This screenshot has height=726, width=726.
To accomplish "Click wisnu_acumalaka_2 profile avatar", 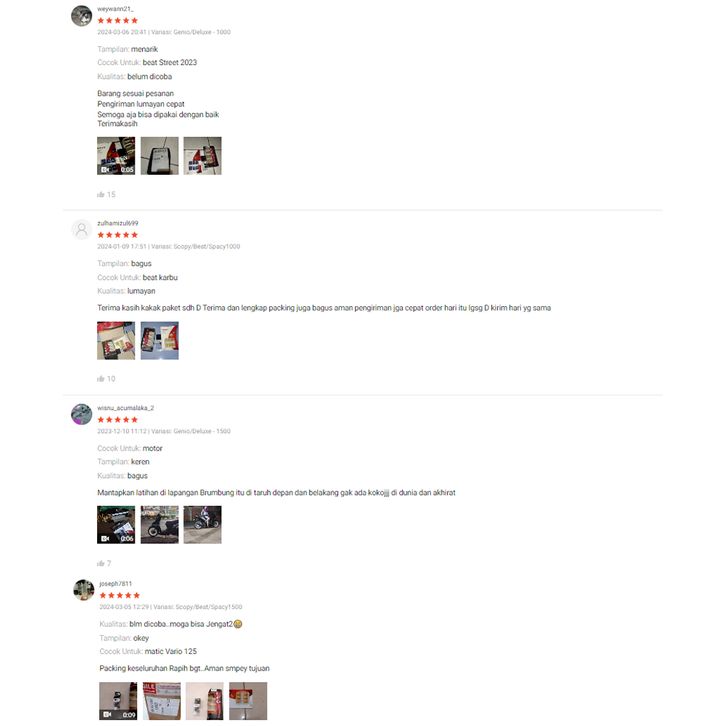I will [81, 414].
